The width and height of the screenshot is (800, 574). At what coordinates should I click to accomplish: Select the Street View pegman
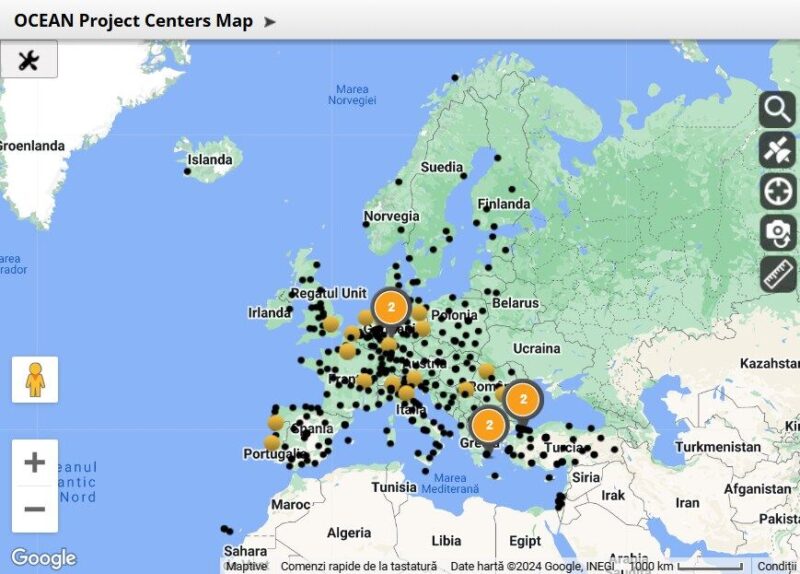click(35, 380)
